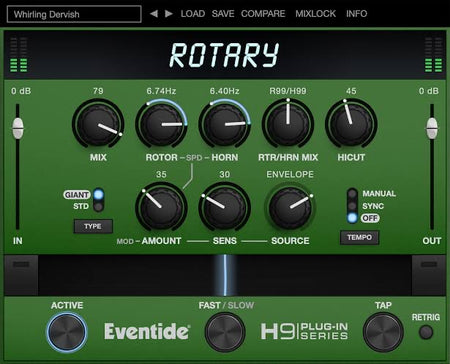Screen dimensions: 450x364
Task: Click the ROTOR speed knob
Action: 161,124
